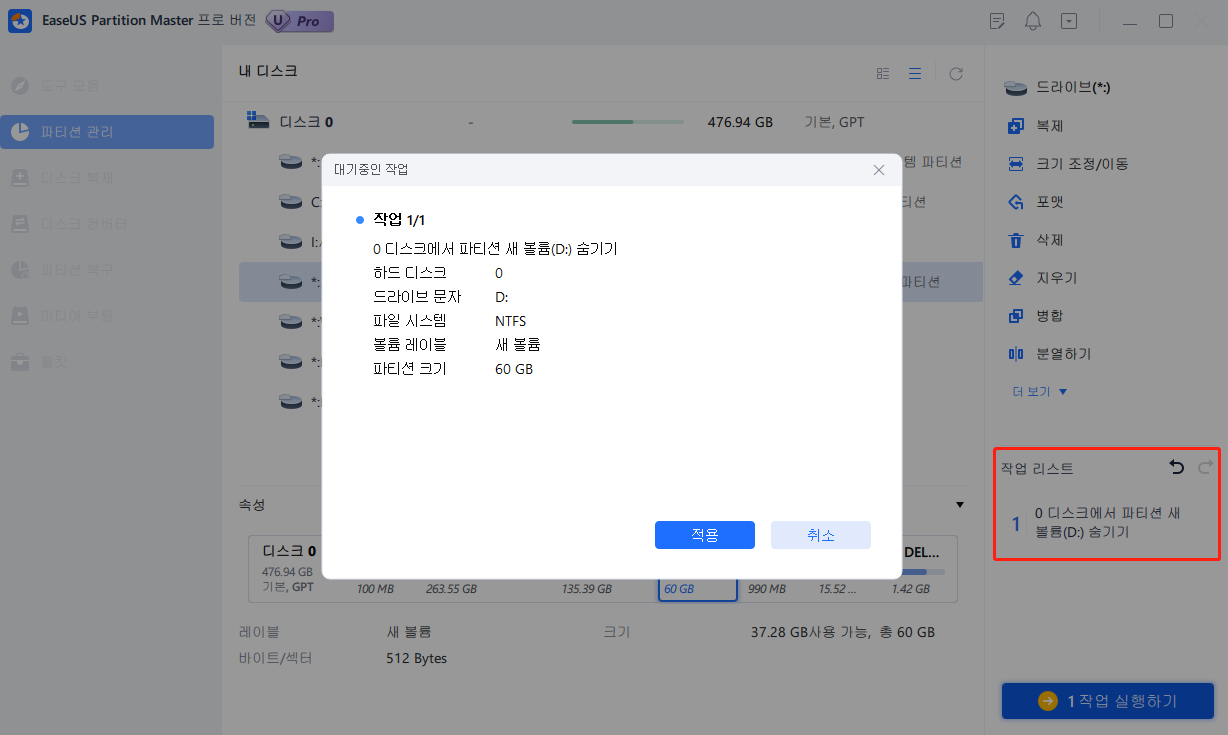Open the notification bell
1228x735 pixels.
click(x=1033, y=20)
